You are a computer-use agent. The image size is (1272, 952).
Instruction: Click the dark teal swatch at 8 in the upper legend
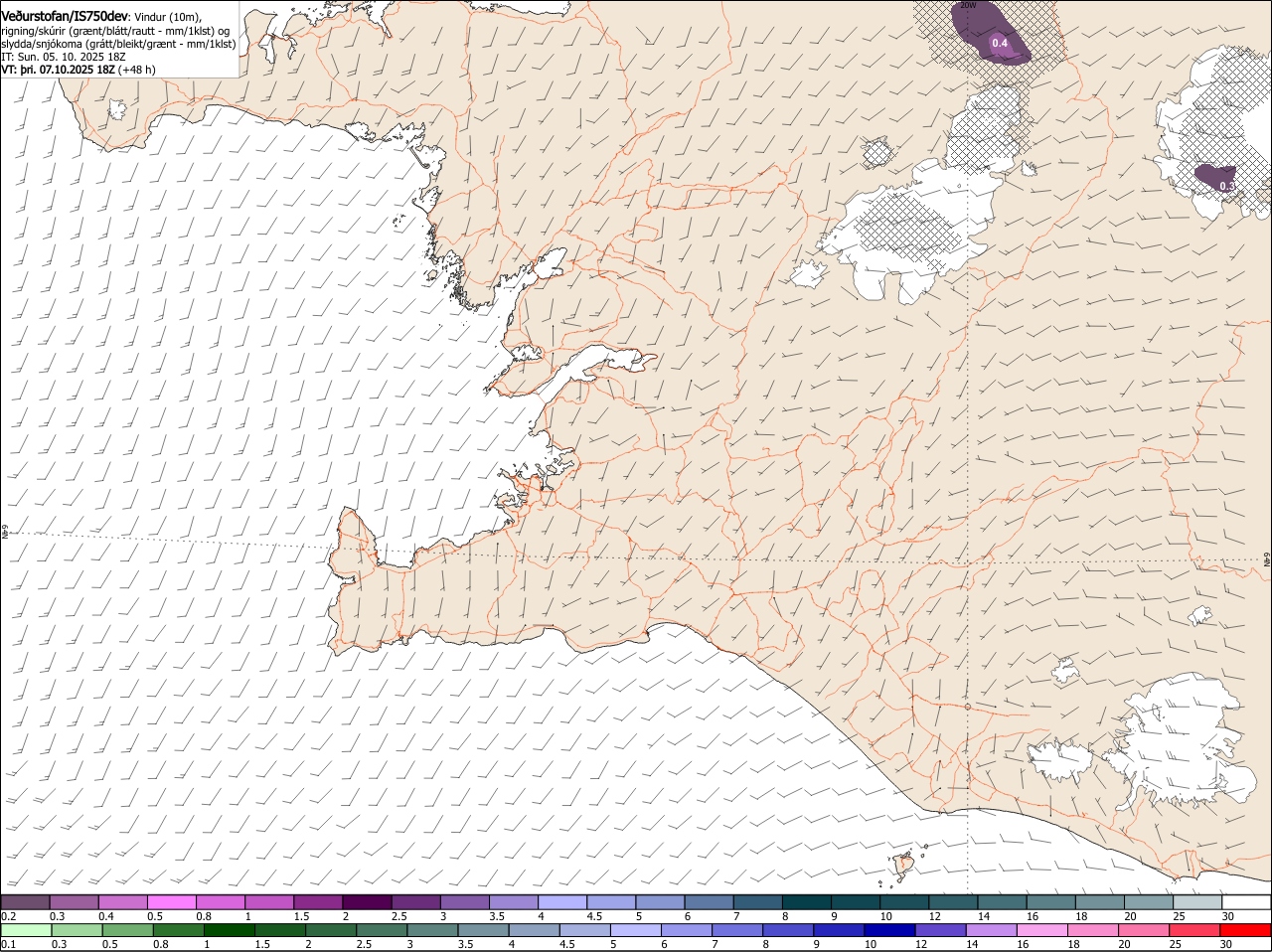(x=807, y=901)
